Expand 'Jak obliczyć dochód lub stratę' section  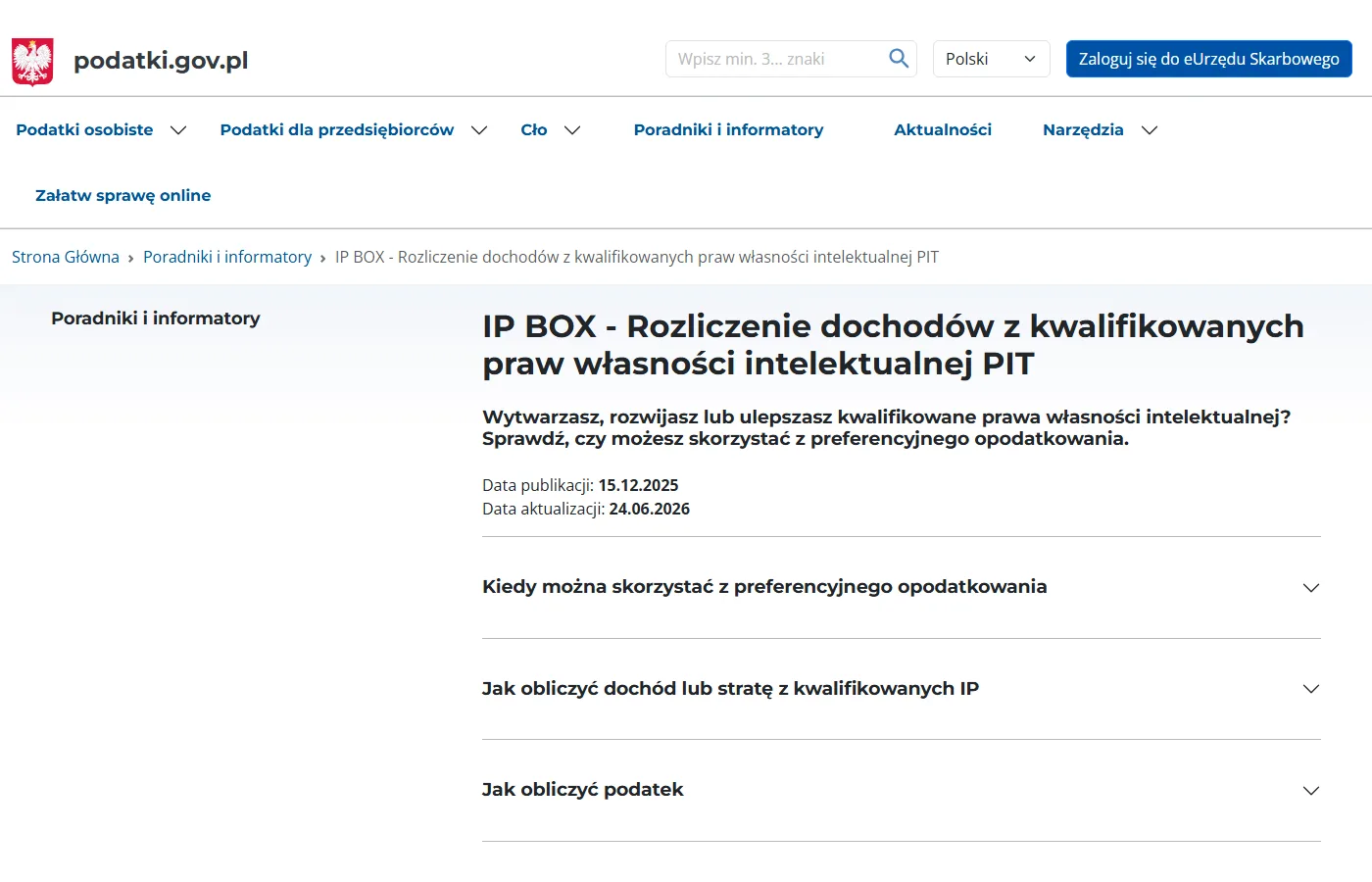[x=902, y=689]
